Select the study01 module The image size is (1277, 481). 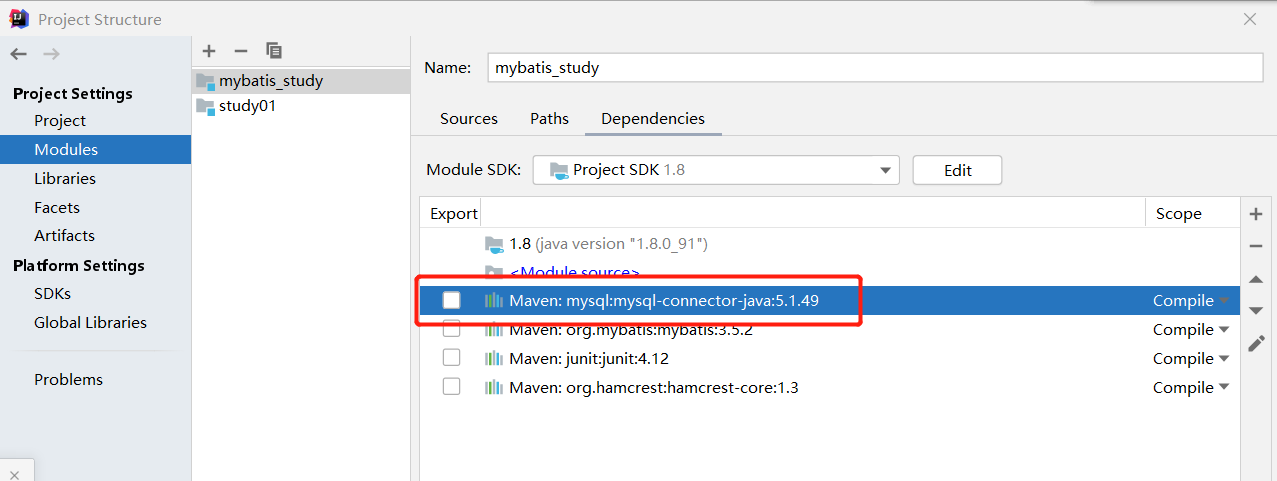coord(301,106)
